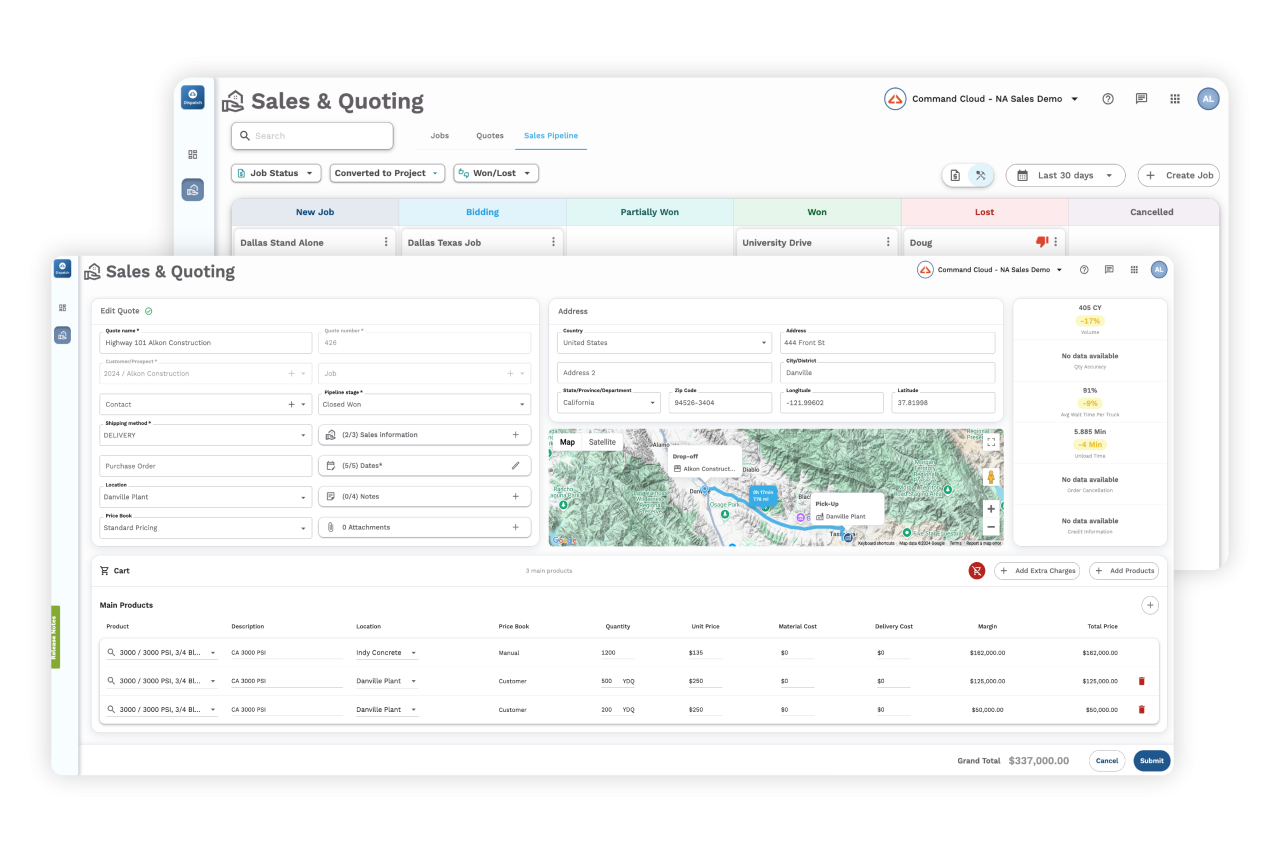Click the thumbs-down icon on Doug card

(1041, 240)
